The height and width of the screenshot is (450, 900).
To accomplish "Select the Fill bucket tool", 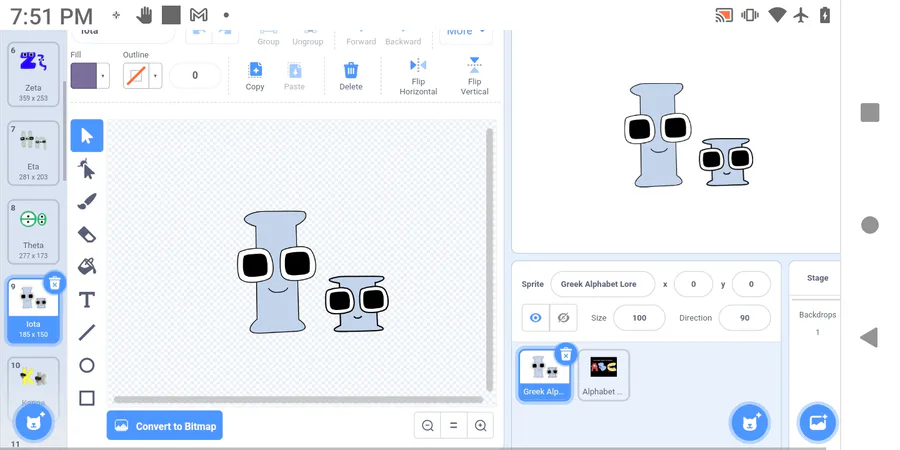I will [x=87, y=266].
